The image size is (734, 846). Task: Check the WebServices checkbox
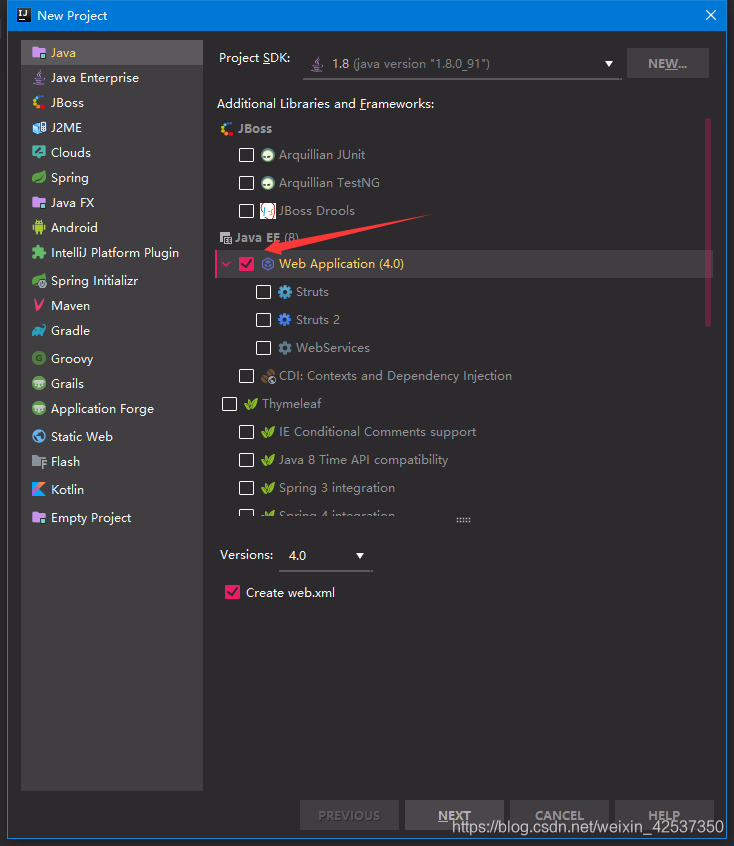(x=263, y=348)
